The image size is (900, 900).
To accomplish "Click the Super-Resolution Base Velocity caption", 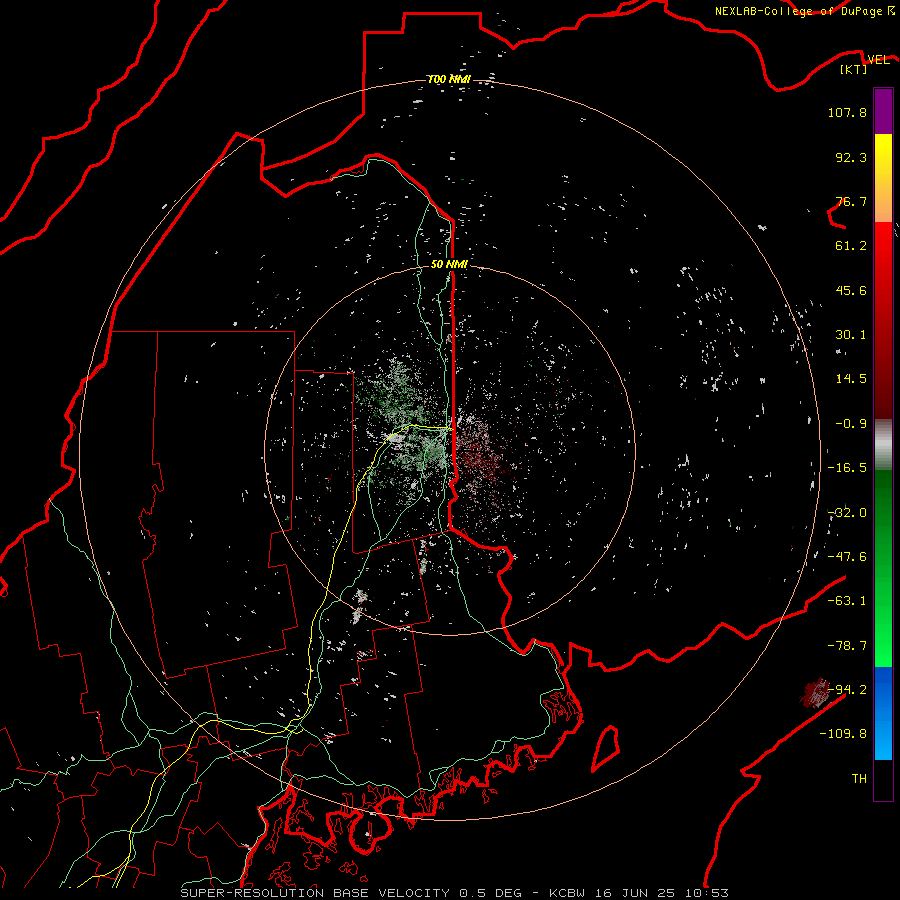I will (x=455, y=893).
